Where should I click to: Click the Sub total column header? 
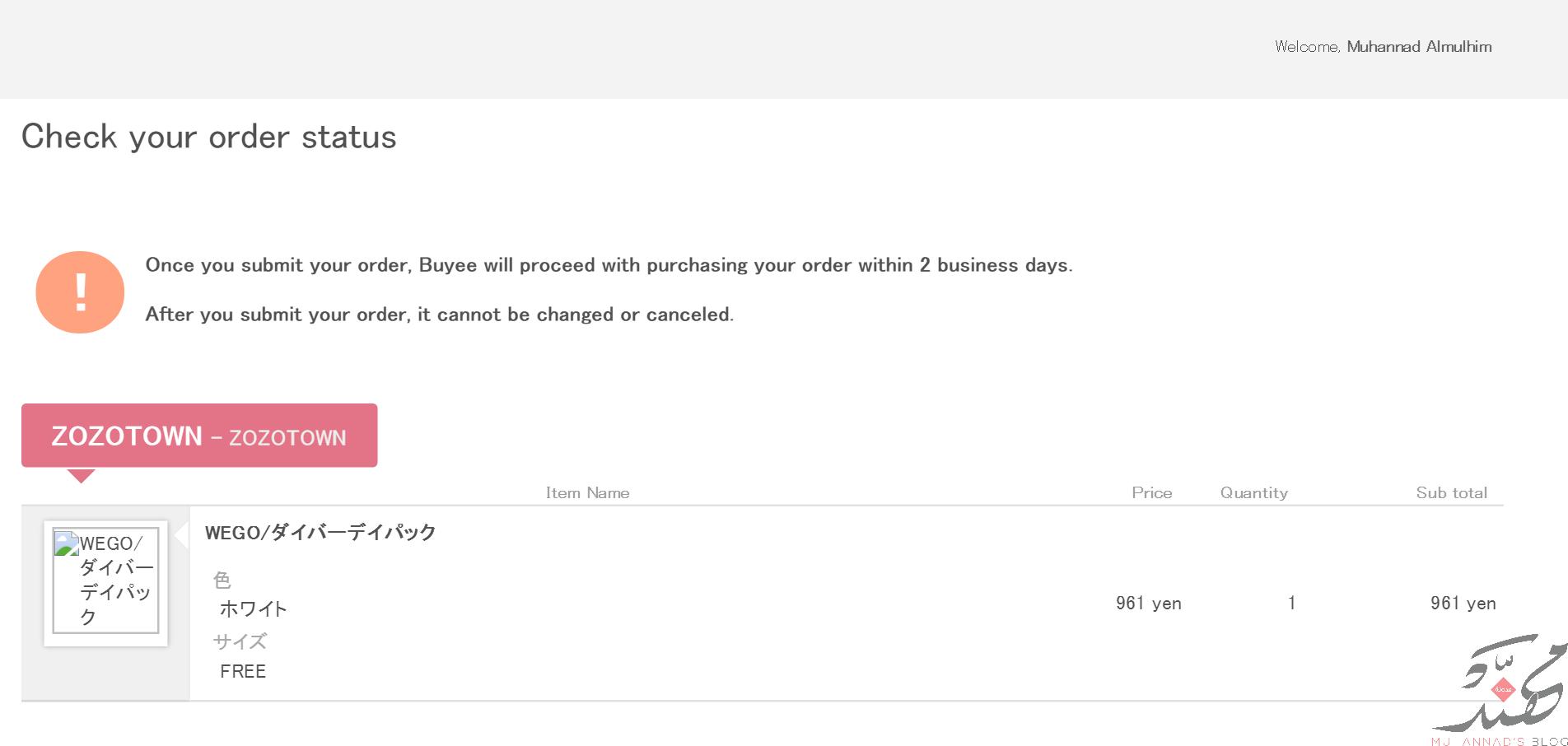coord(1451,493)
